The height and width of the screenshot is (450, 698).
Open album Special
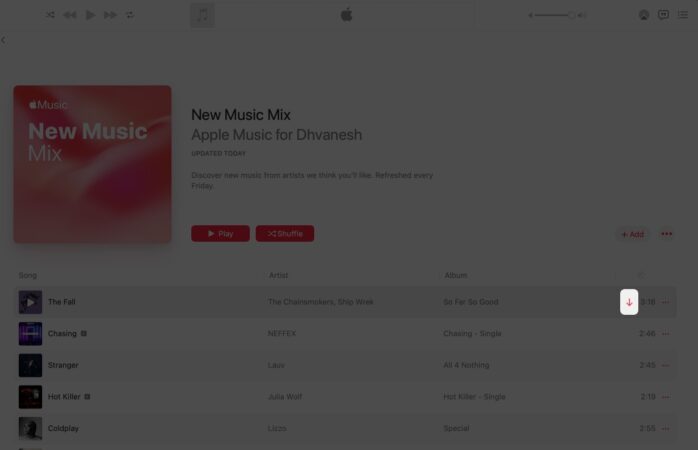(x=456, y=428)
